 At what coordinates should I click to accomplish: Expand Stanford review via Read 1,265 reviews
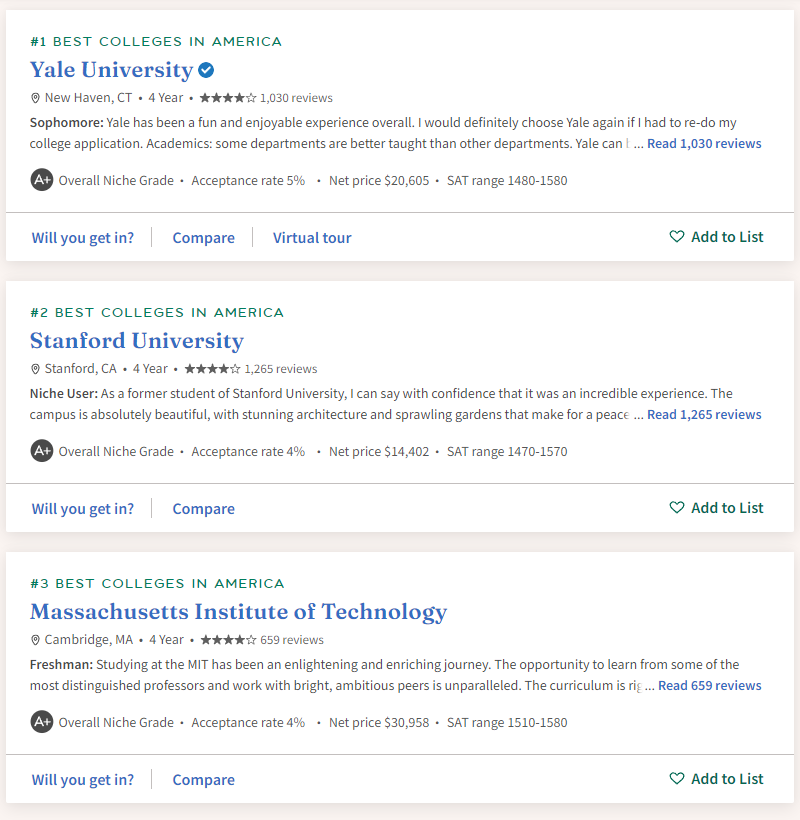click(x=704, y=415)
